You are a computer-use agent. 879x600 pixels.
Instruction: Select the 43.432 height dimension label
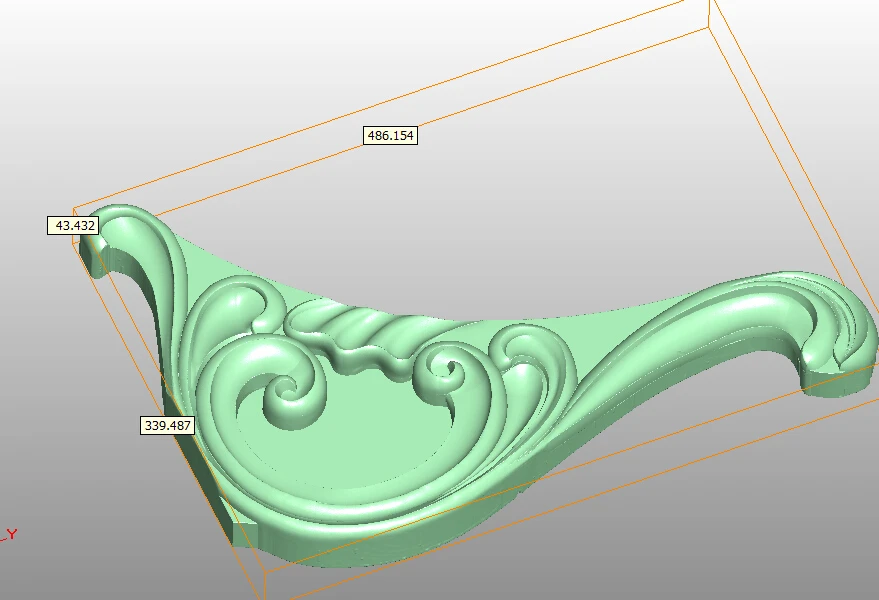click(x=73, y=225)
